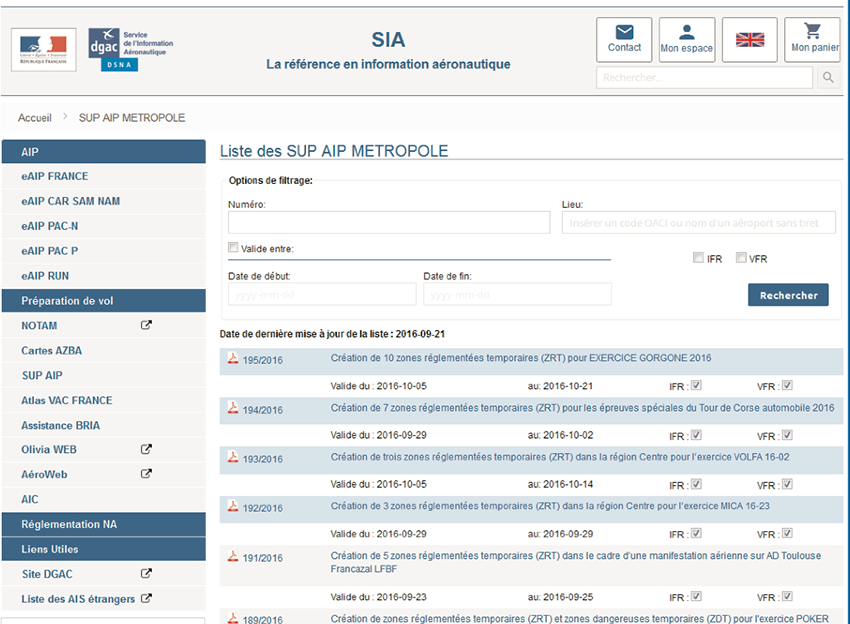The height and width of the screenshot is (624, 850).
Task: Focus the Numéro input field
Action: click(389, 222)
